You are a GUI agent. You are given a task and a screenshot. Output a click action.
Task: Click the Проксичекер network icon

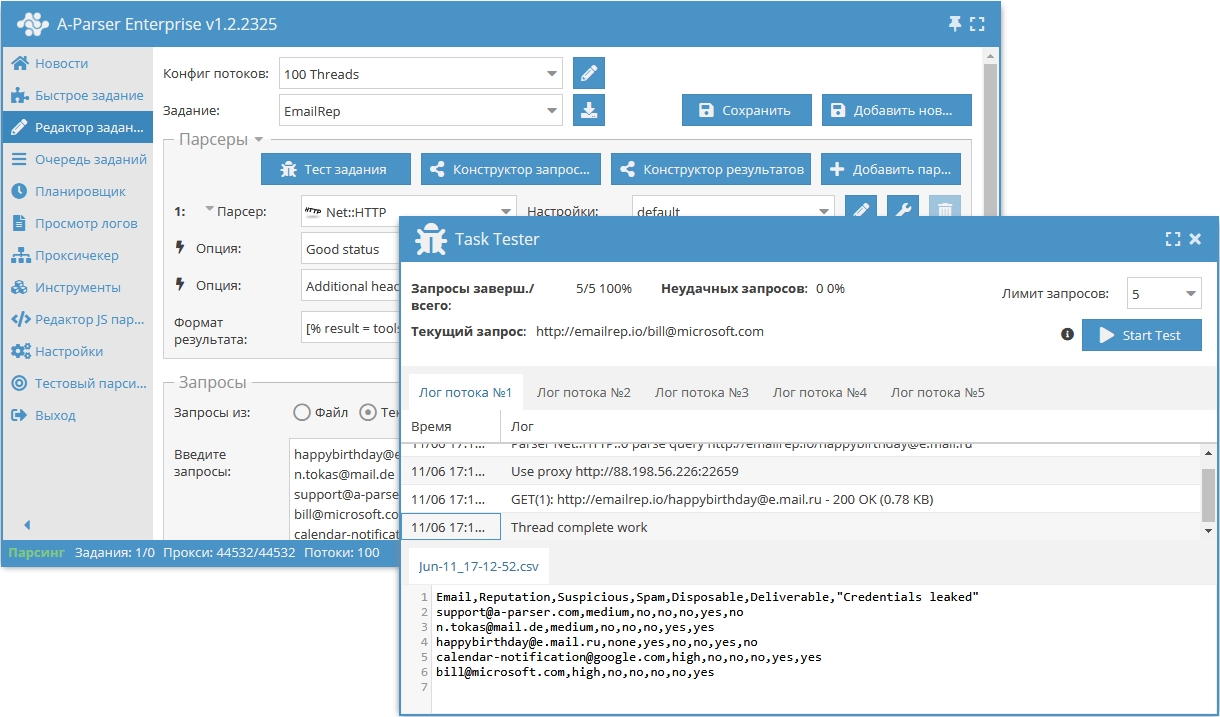(x=19, y=255)
